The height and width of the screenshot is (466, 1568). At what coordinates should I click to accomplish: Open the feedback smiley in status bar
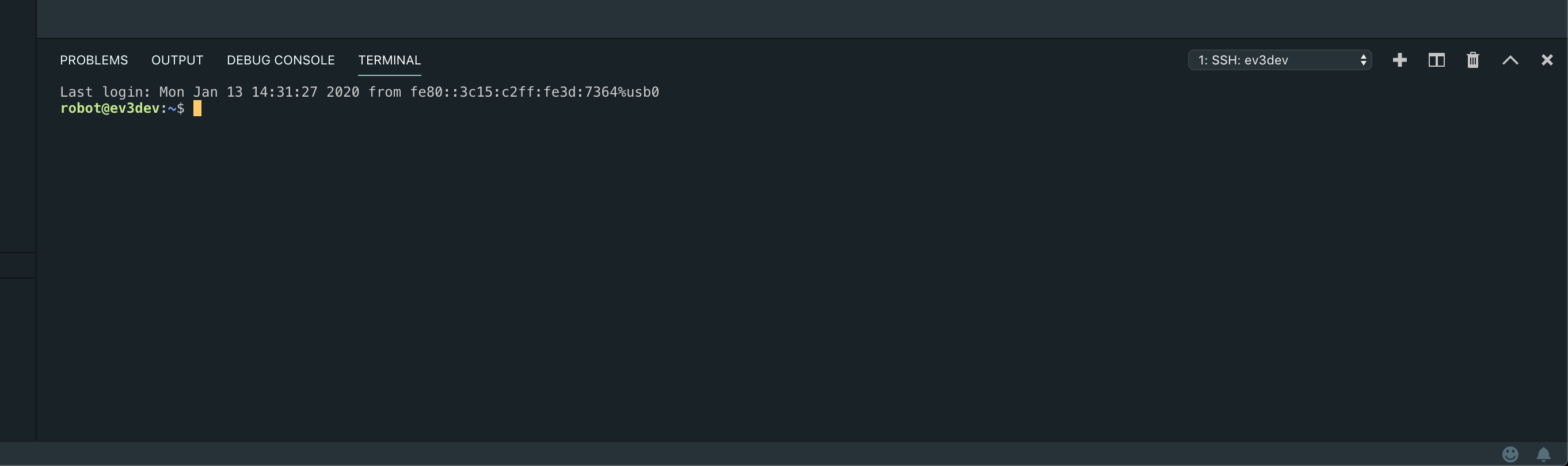point(1510,454)
